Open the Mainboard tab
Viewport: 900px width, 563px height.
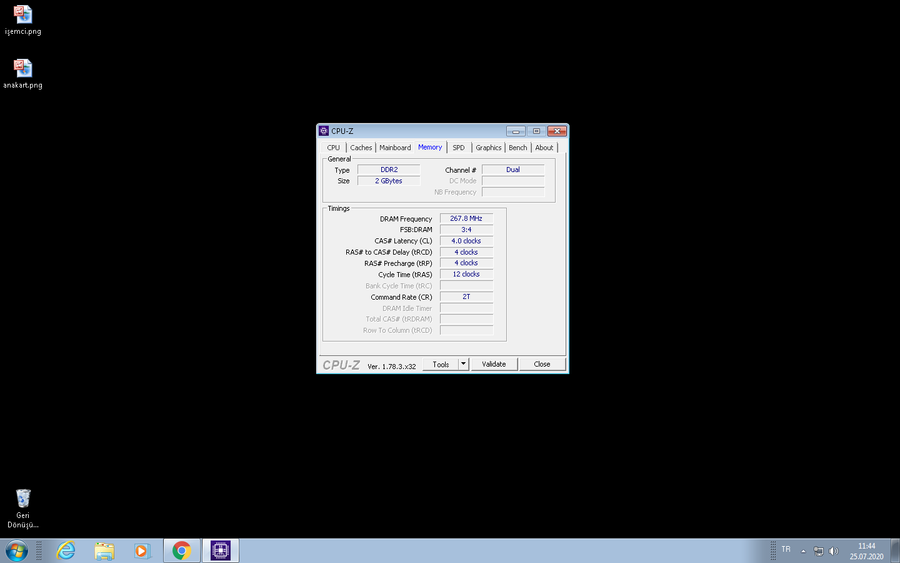(x=395, y=147)
